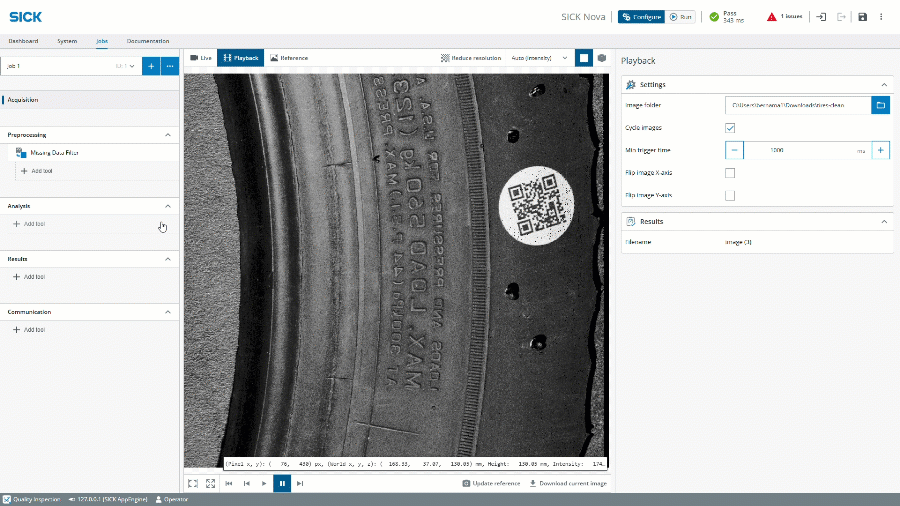Collapse the Preprocessing section
The image size is (900, 506).
[167, 134]
